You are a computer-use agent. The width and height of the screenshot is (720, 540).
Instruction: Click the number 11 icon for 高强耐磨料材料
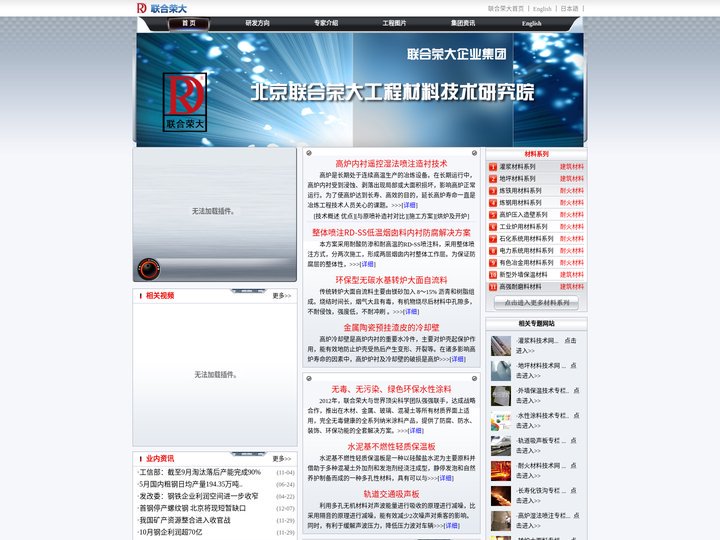(493, 287)
